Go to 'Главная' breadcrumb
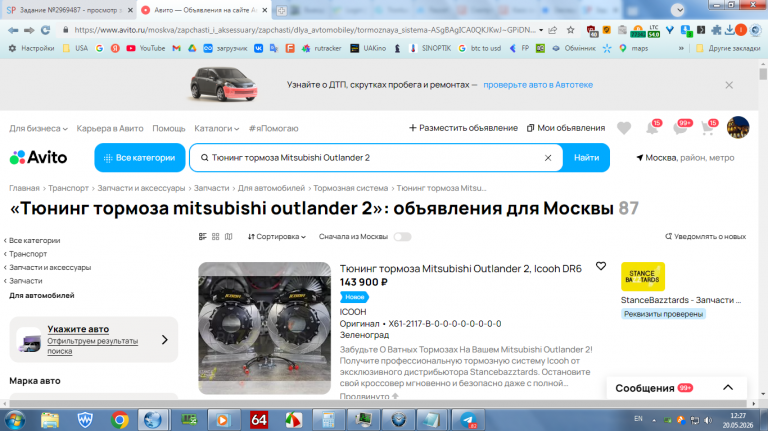 point(24,188)
